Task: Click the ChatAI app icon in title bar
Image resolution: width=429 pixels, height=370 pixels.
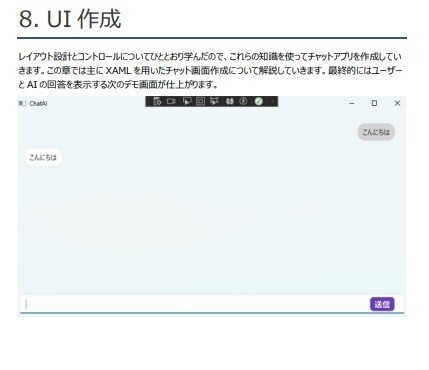Action: pos(22,103)
